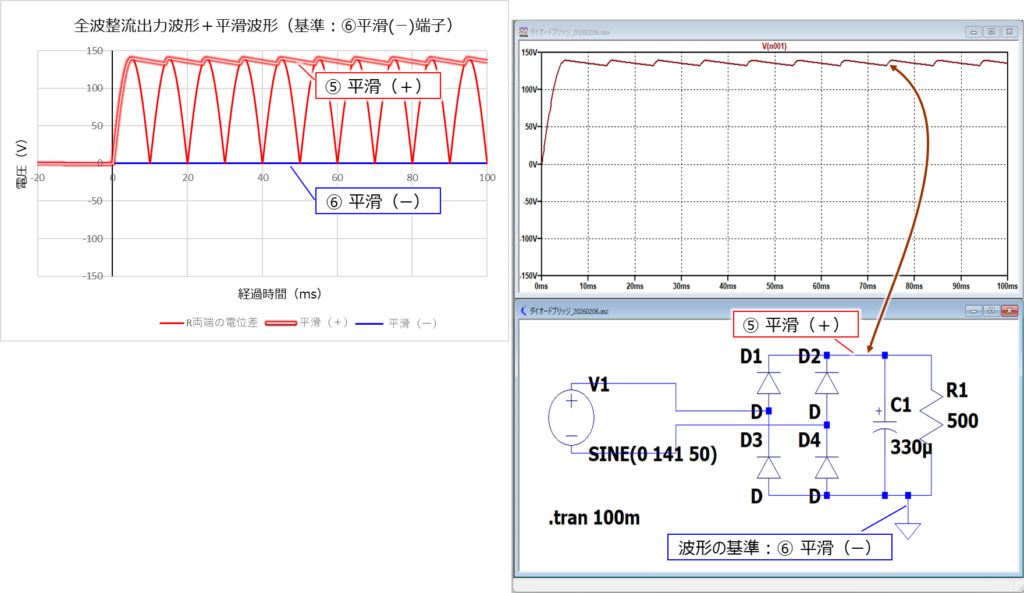Select the D2 diode symbol
The image size is (1024, 593).
pos(826,383)
